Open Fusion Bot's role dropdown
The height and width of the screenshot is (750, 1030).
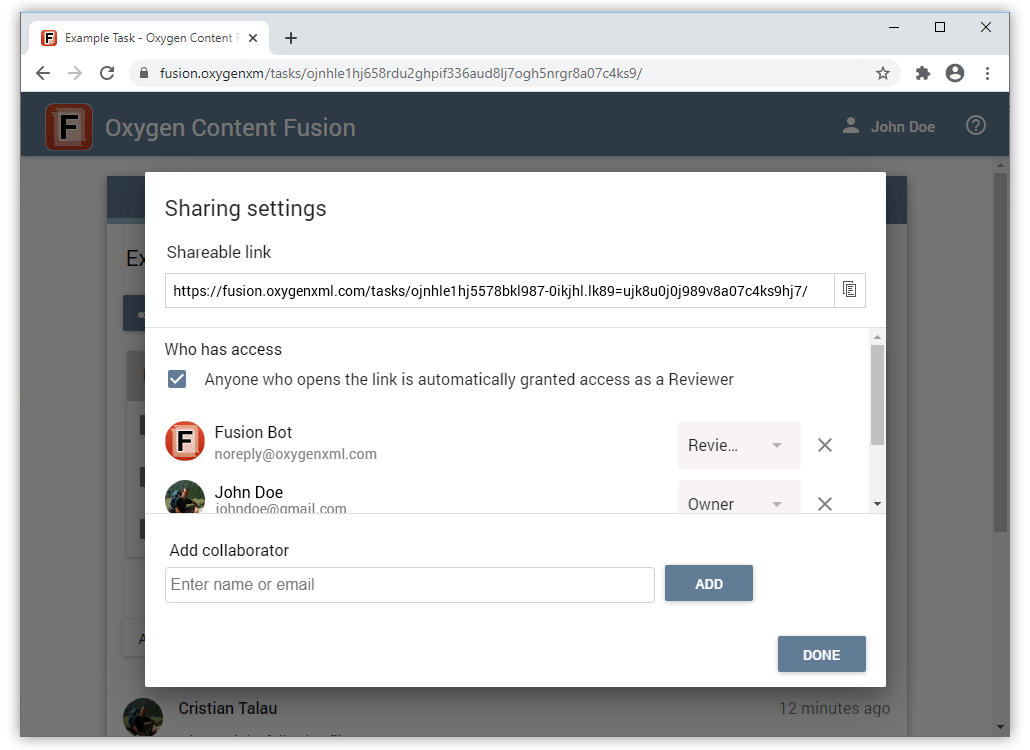click(739, 445)
